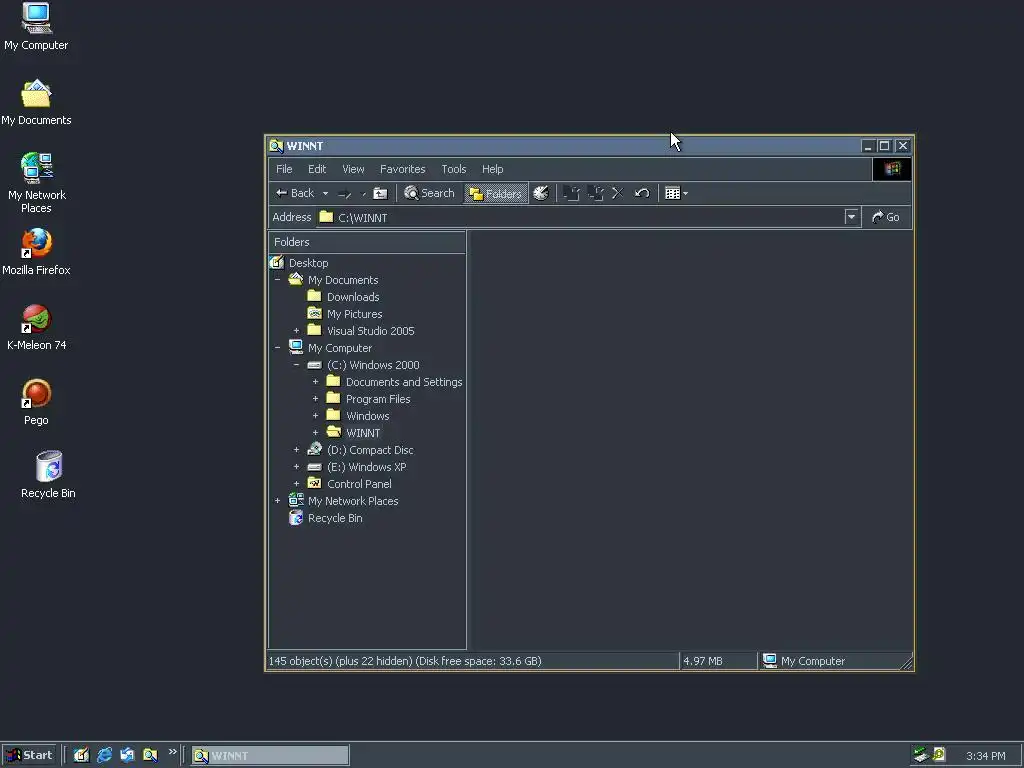
Task: Launch Outlook Express from quick launch
Action: [127, 756]
